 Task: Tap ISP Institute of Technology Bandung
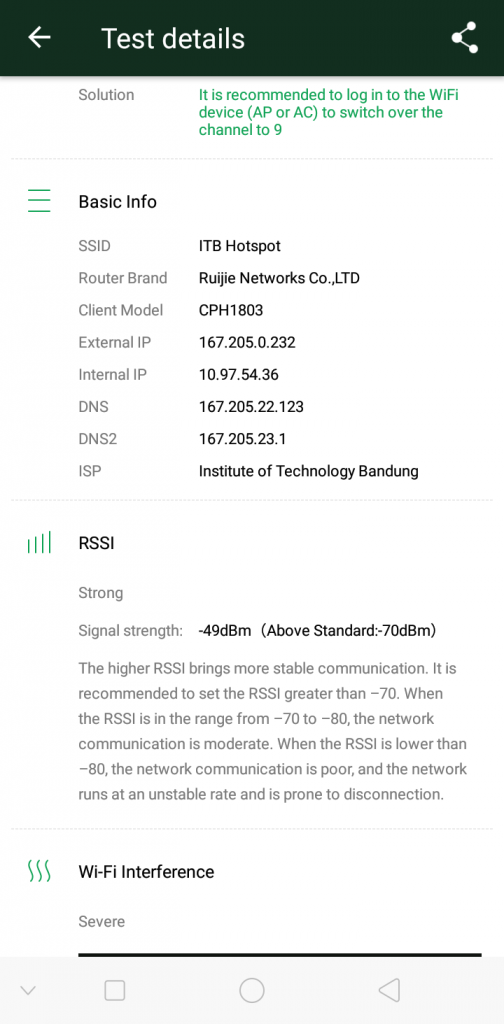click(308, 472)
